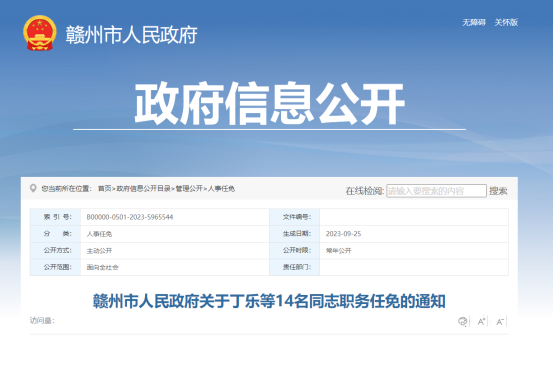This screenshot has width=554, height=390.
Task: Click the national emblem logo
Action: [40, 33]
